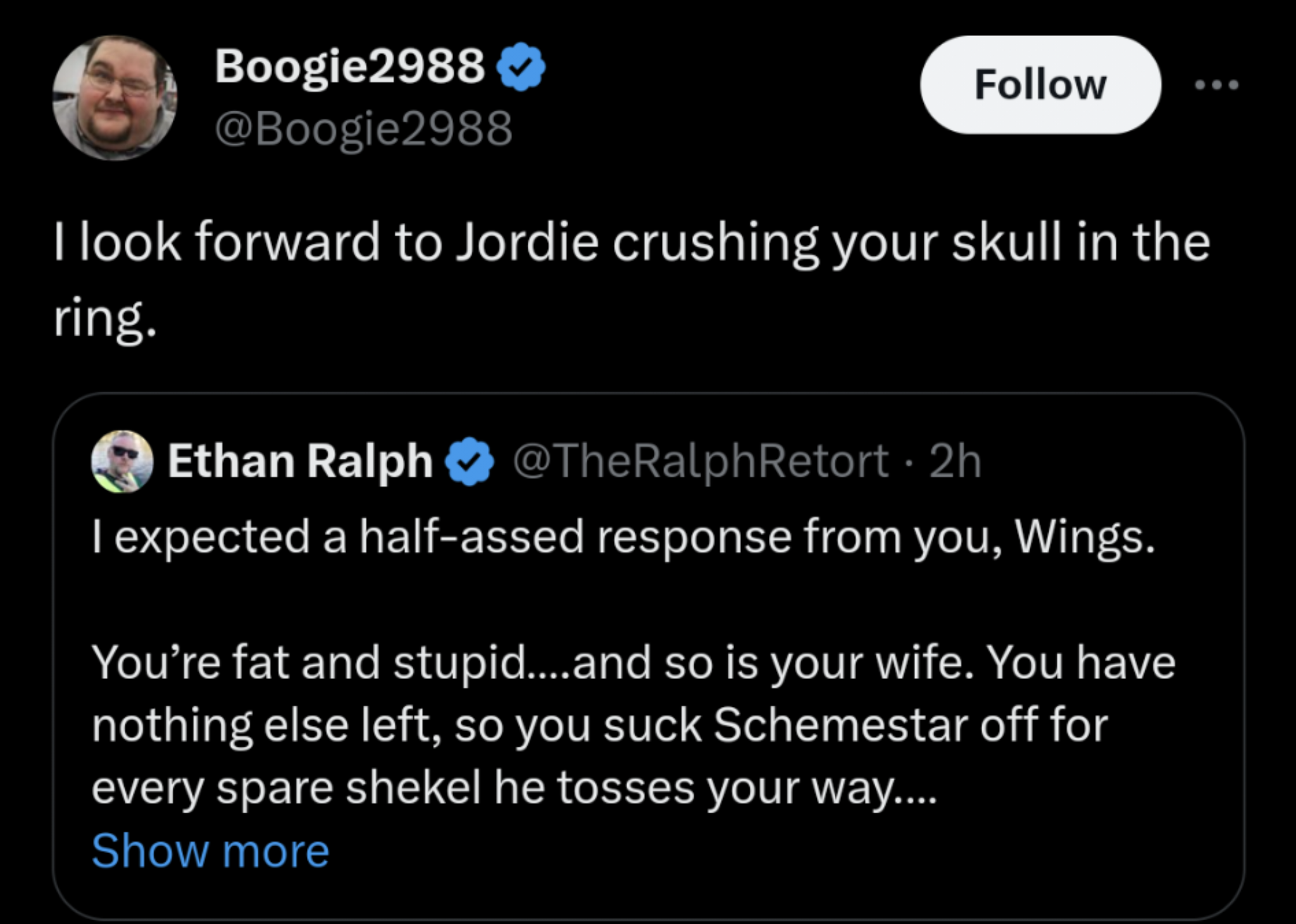The height and width of the screenshot is (924, 1296).
Task: Click Ethan Ralph's verified checkmark badge
Action: click(x=470, y=462)
